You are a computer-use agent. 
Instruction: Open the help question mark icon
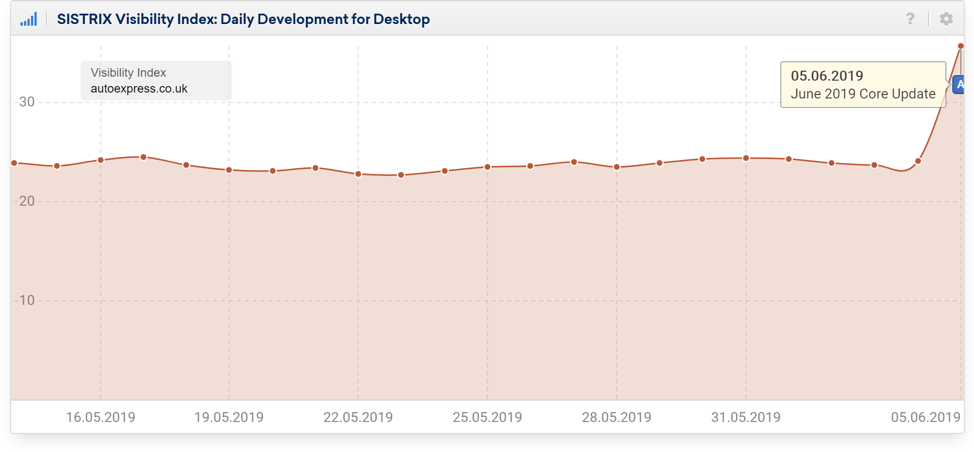[910, 19]
